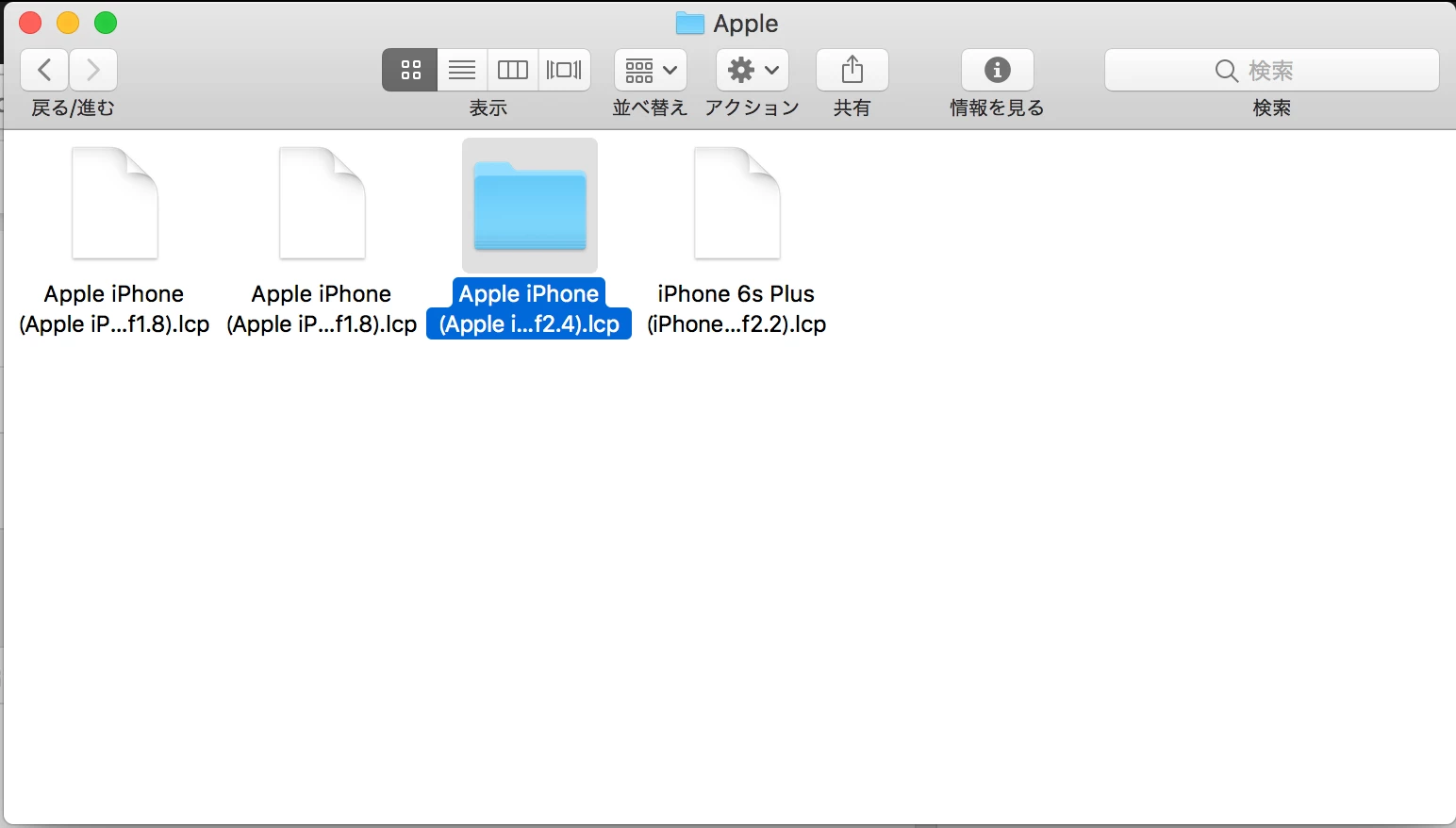Open the 並べ替え arrange dropdown
The width and height of the screenshot is (1456, 828).
[651, 70]
